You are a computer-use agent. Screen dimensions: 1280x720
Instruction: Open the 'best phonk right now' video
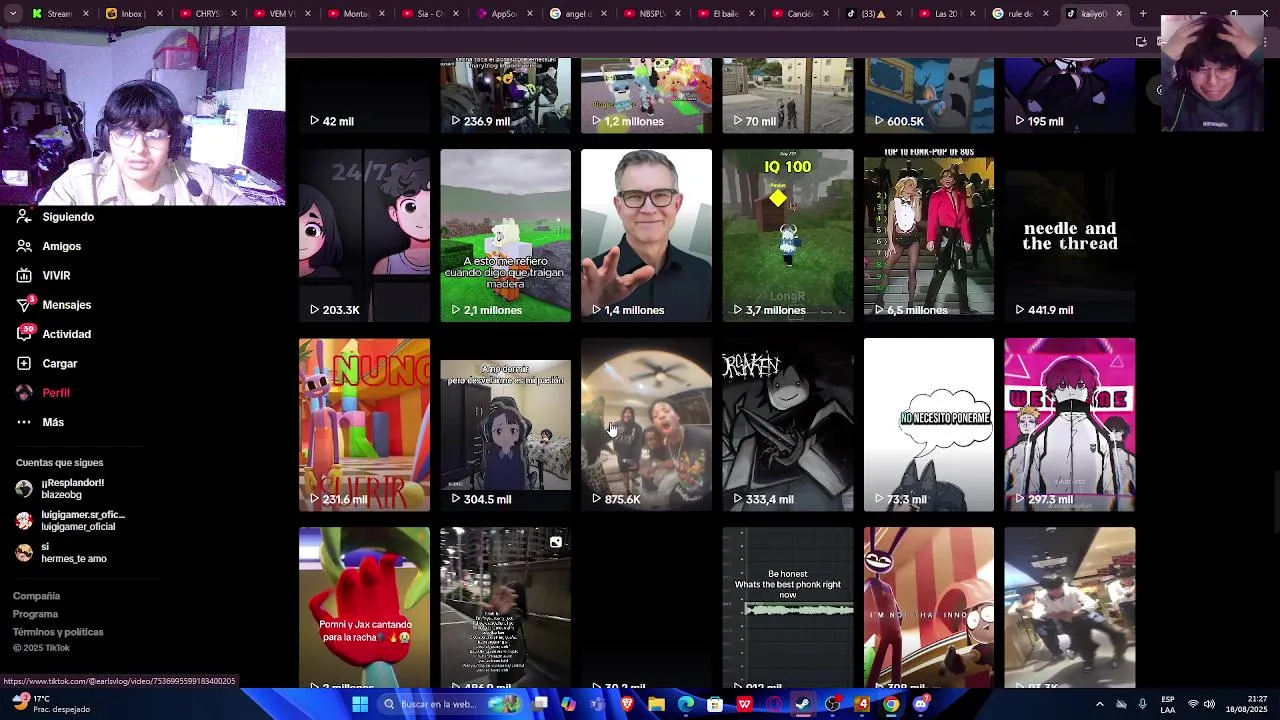(x=788, y=608)
